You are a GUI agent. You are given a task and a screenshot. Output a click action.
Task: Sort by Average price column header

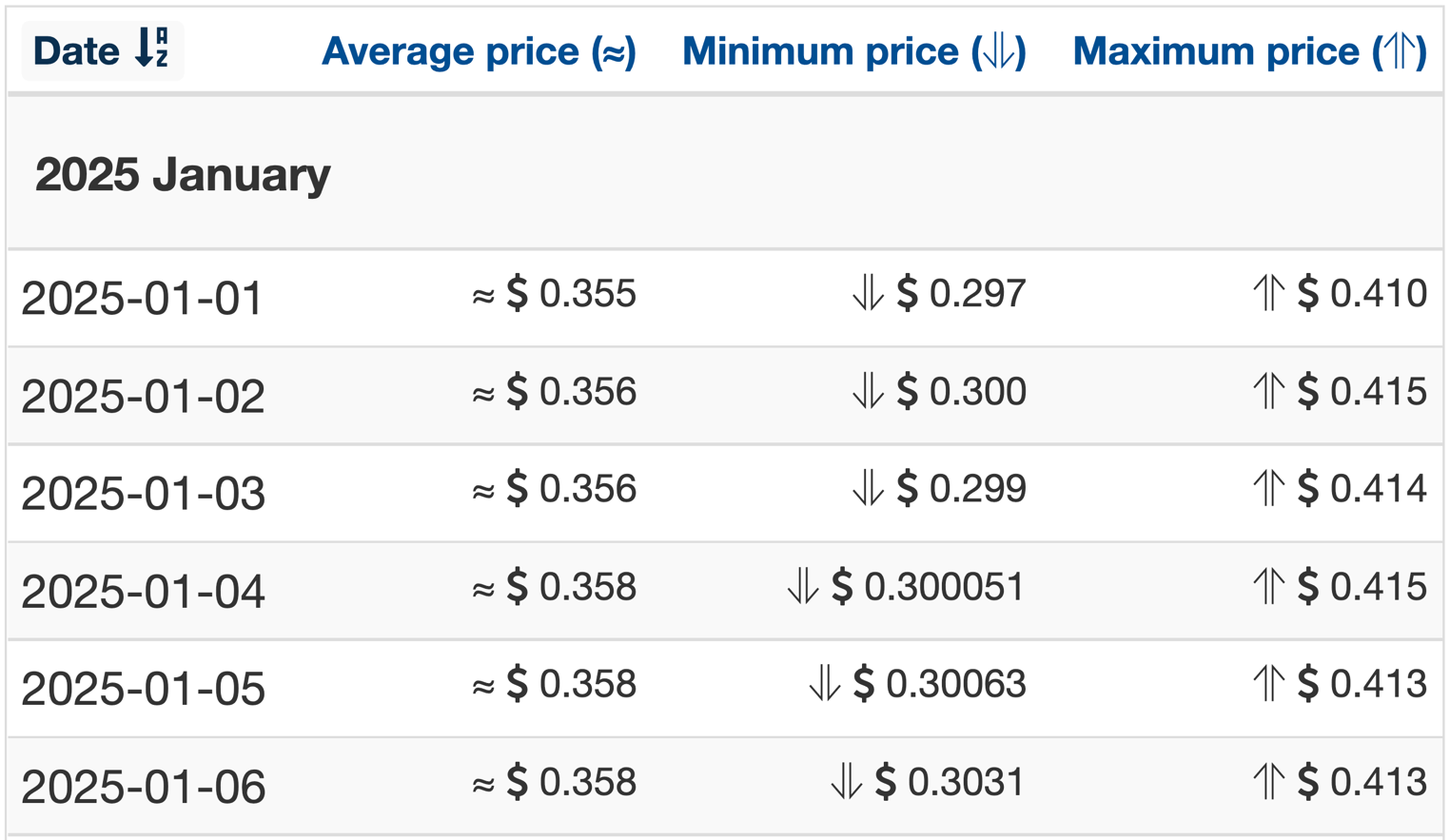[479, 51]
